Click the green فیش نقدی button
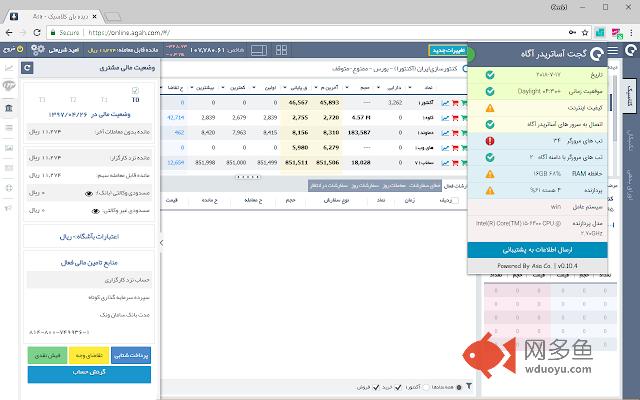The image size is (640, 400). (x=48, y=356)
